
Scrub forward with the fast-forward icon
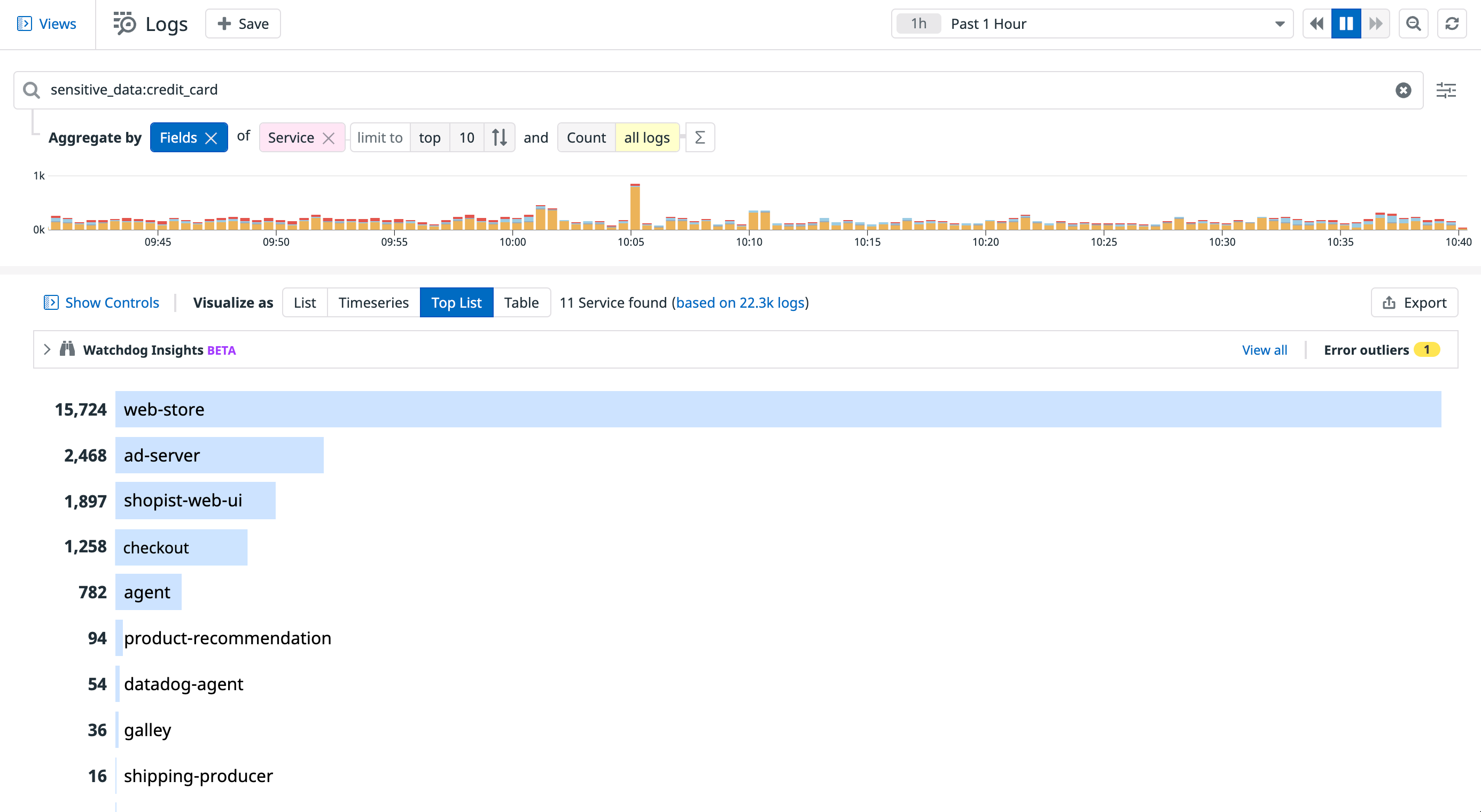pos(1375,24)
